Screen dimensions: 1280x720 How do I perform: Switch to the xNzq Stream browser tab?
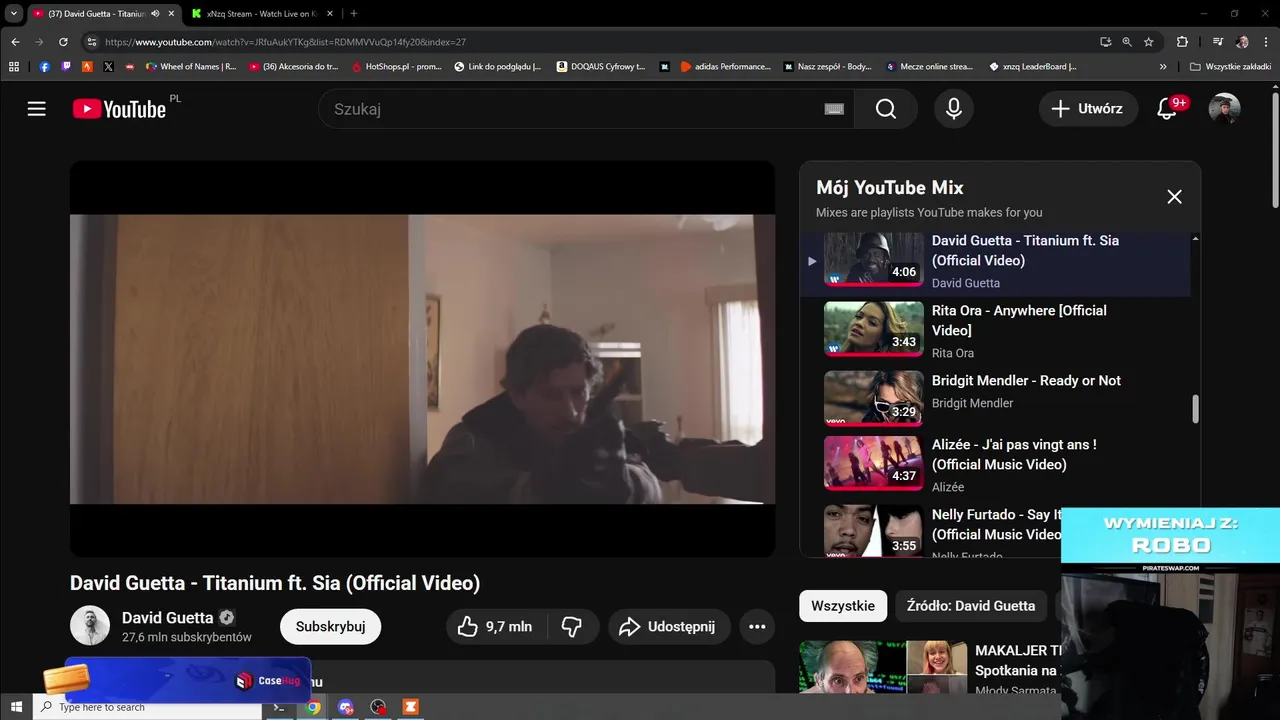tap(260, 14)
